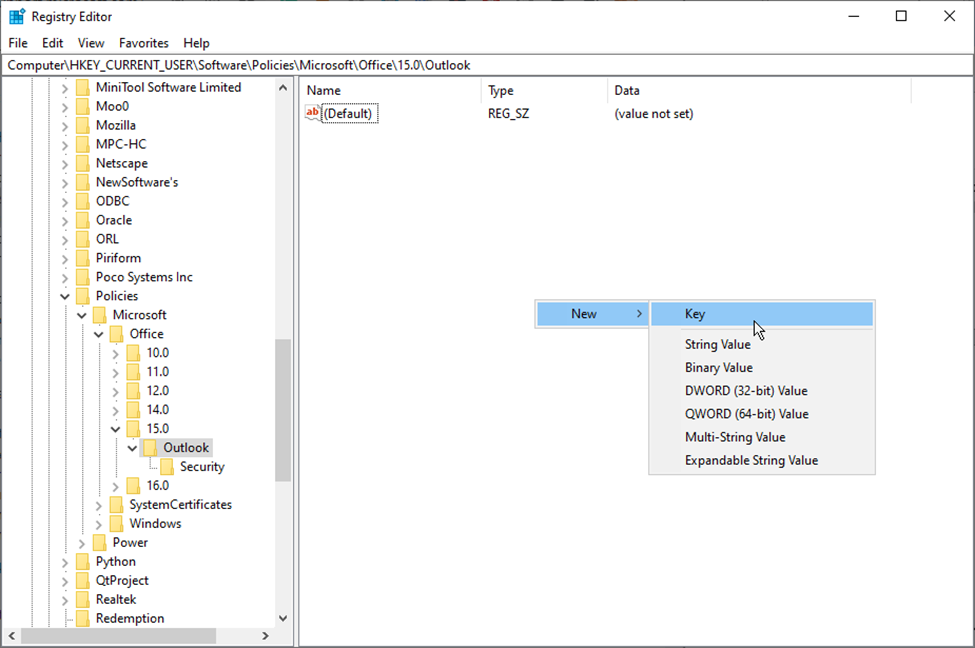This screenshot has height=648, width=975.
Task: Click the REG_SZ type cell
Action: click(x=509, y=114)
